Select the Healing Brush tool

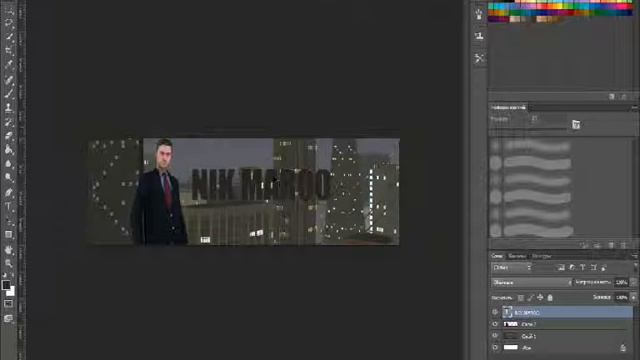point(9,80)
